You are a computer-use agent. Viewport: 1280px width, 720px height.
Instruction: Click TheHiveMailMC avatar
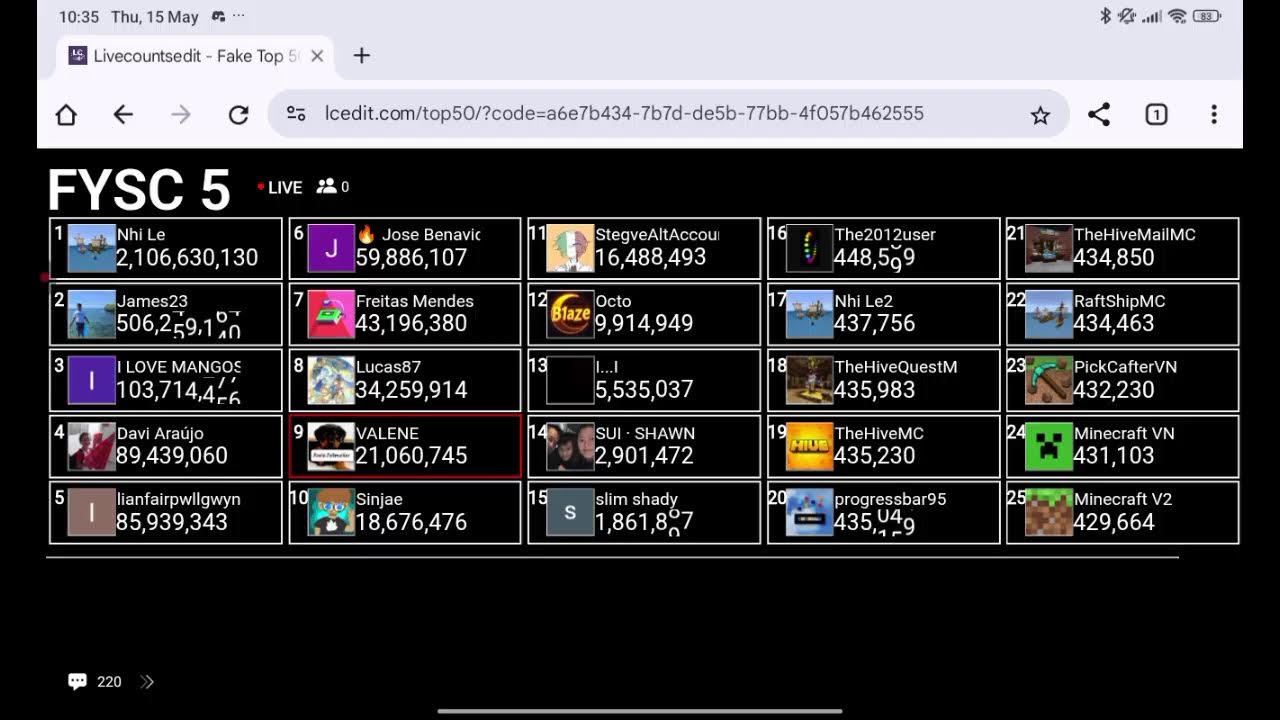1049,249
